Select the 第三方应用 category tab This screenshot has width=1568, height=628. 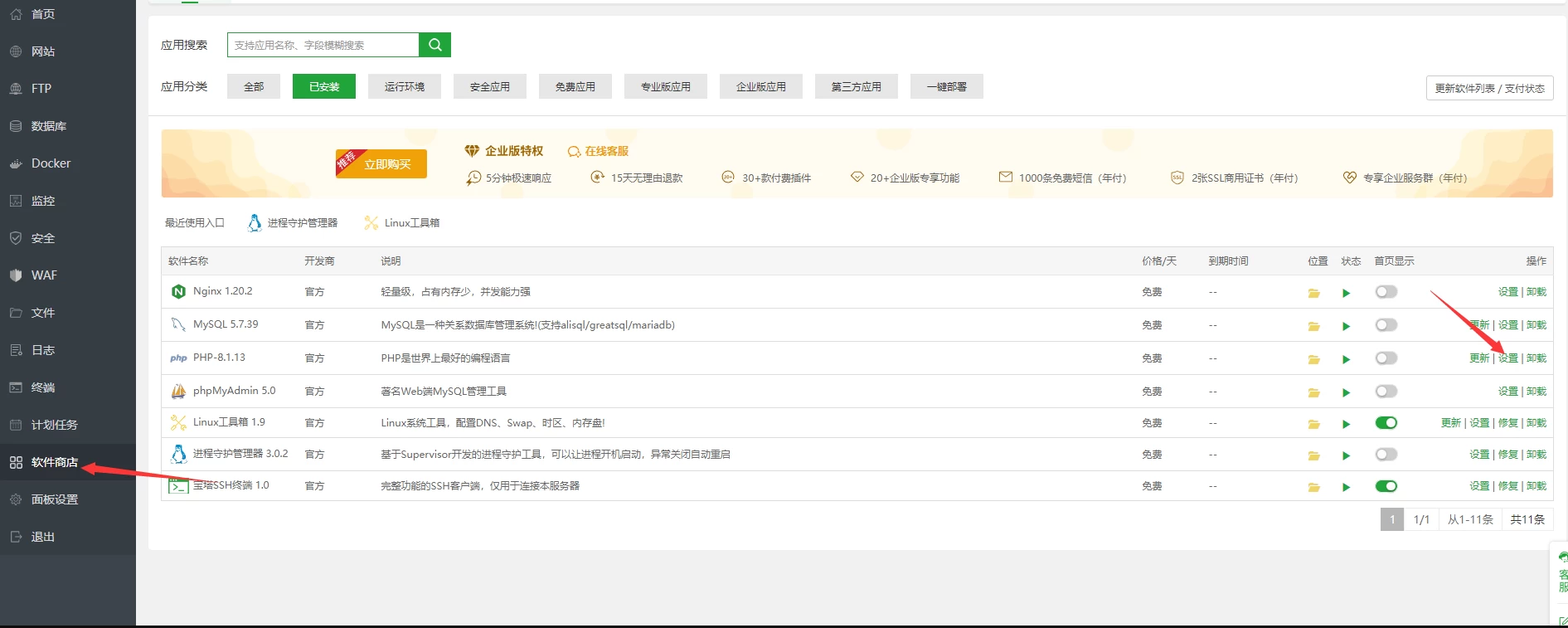(x=857, y=86)
